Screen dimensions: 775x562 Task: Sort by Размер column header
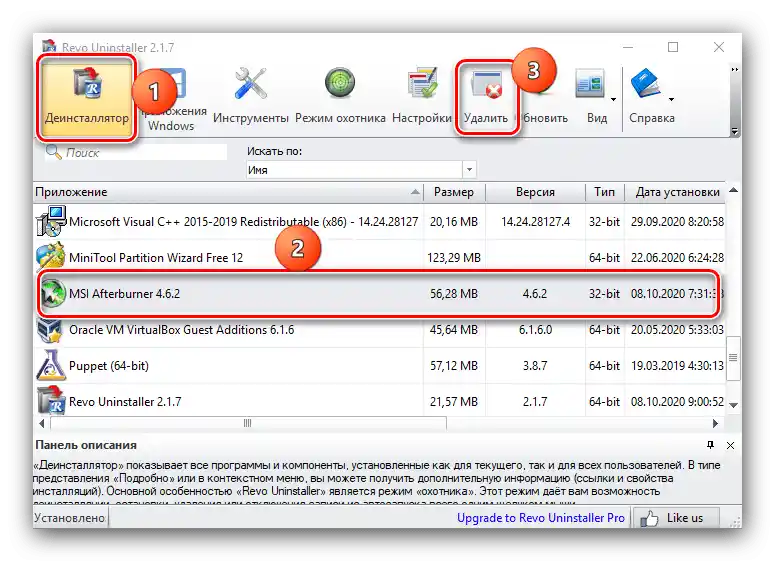pos(454,192)
